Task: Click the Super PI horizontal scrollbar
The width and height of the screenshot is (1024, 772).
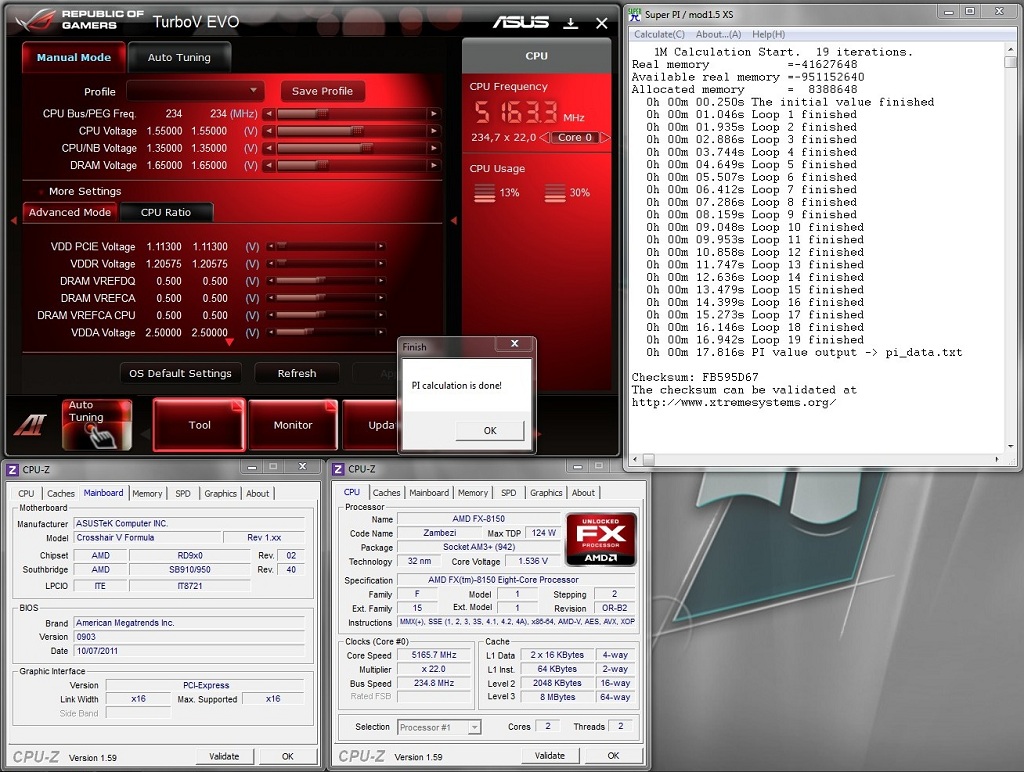Action: pos(815,459)
